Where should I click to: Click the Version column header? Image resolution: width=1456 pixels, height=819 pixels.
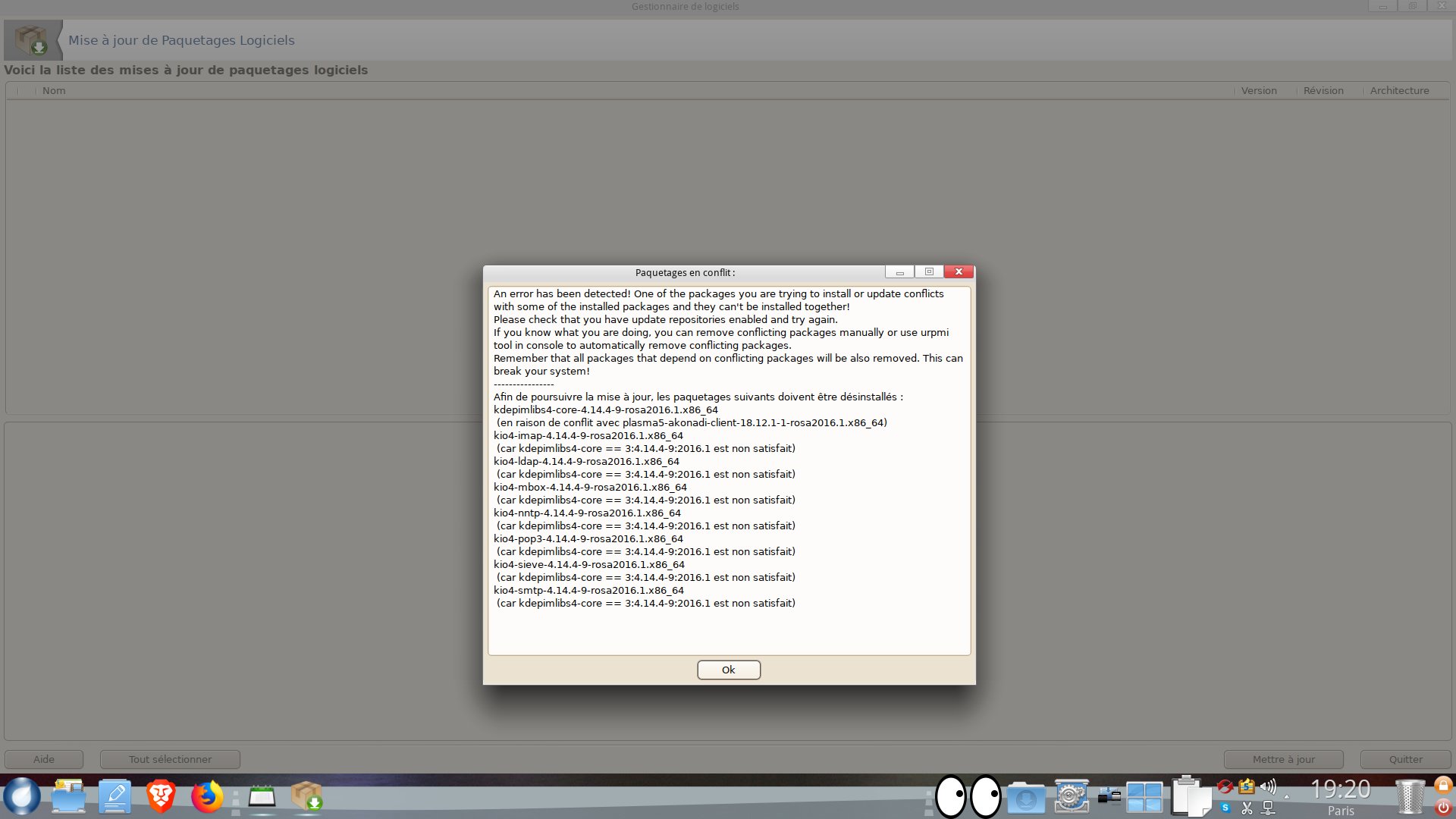[1259, 90]
